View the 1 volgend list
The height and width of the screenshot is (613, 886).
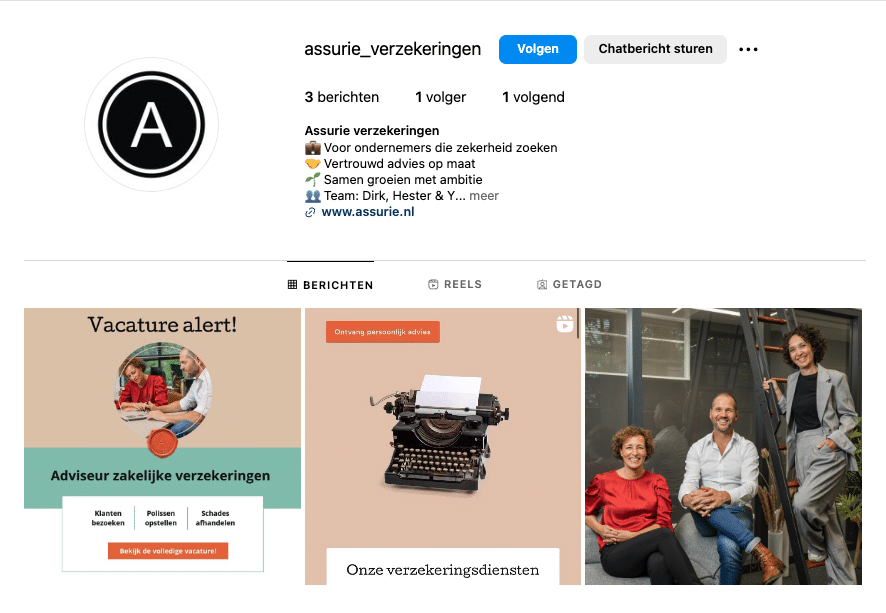point(533,97)
